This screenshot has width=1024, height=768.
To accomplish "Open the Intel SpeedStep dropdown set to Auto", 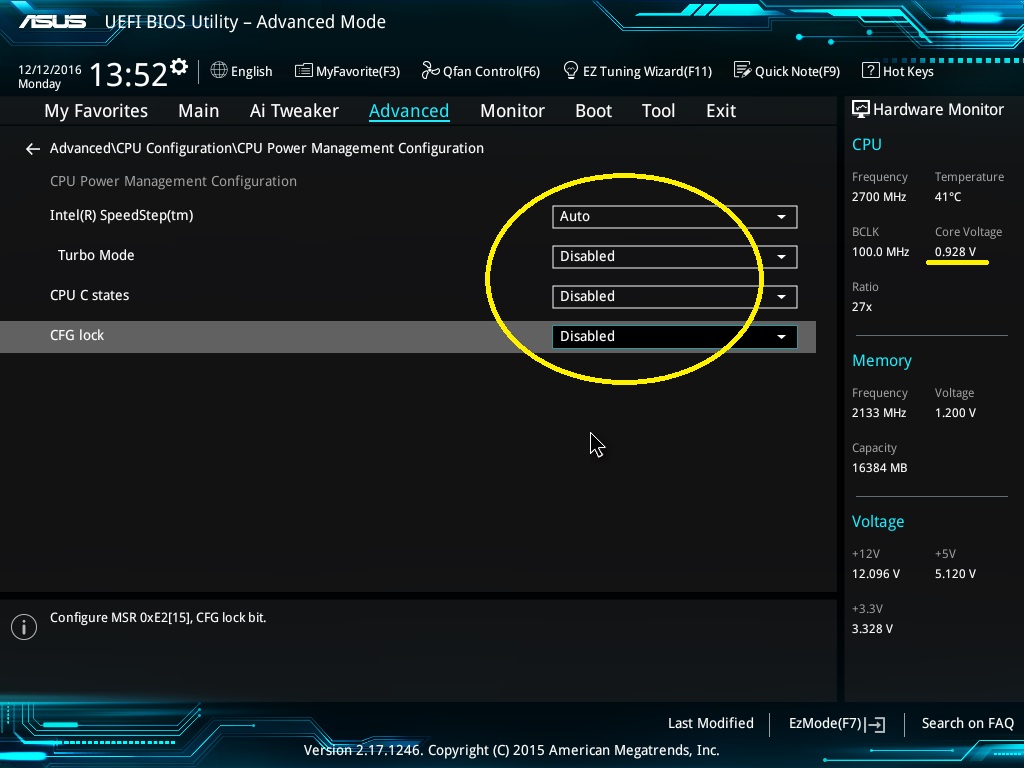I will pos(674,217).
